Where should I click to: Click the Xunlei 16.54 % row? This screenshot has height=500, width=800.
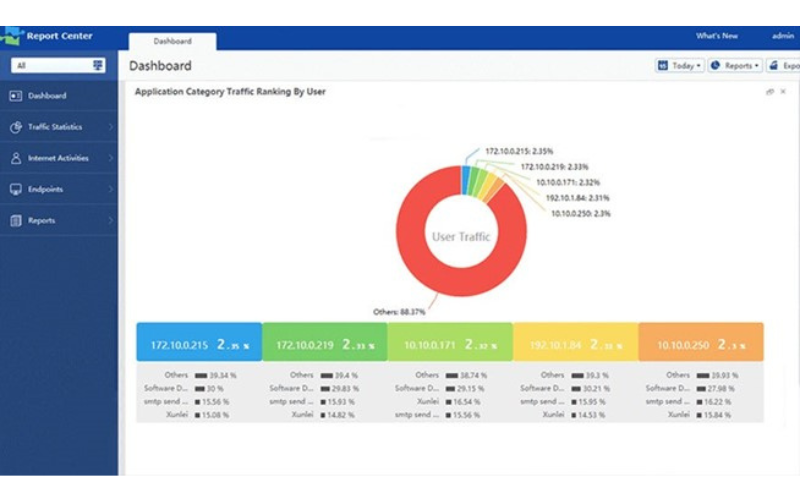click(449, 402)
